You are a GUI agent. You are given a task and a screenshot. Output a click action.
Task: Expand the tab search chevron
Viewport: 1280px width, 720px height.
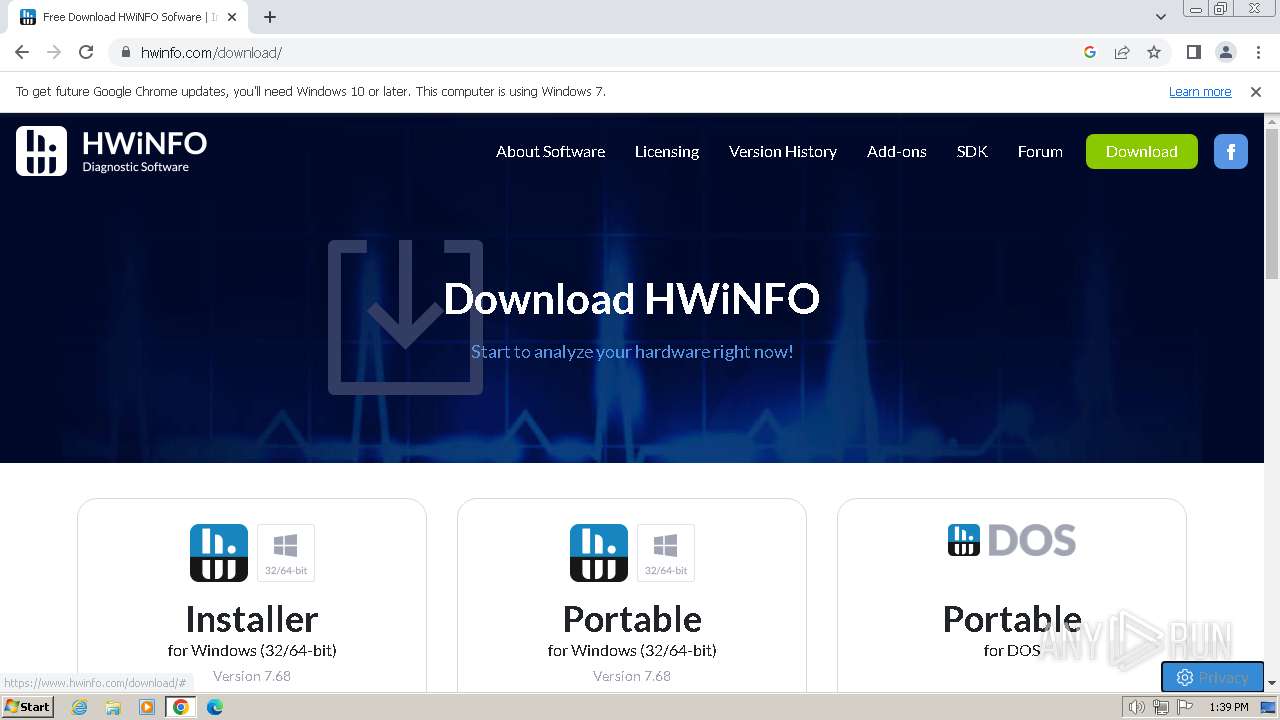1160,17
